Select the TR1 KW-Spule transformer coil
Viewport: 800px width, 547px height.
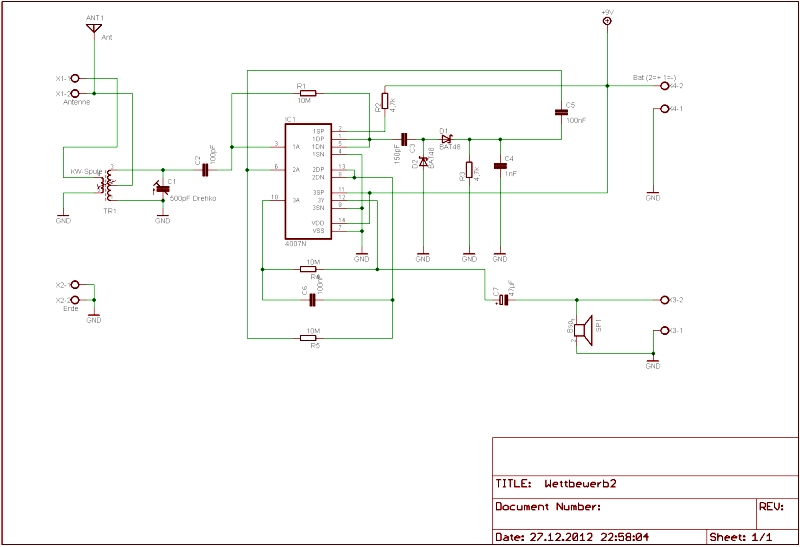[105, 185]
